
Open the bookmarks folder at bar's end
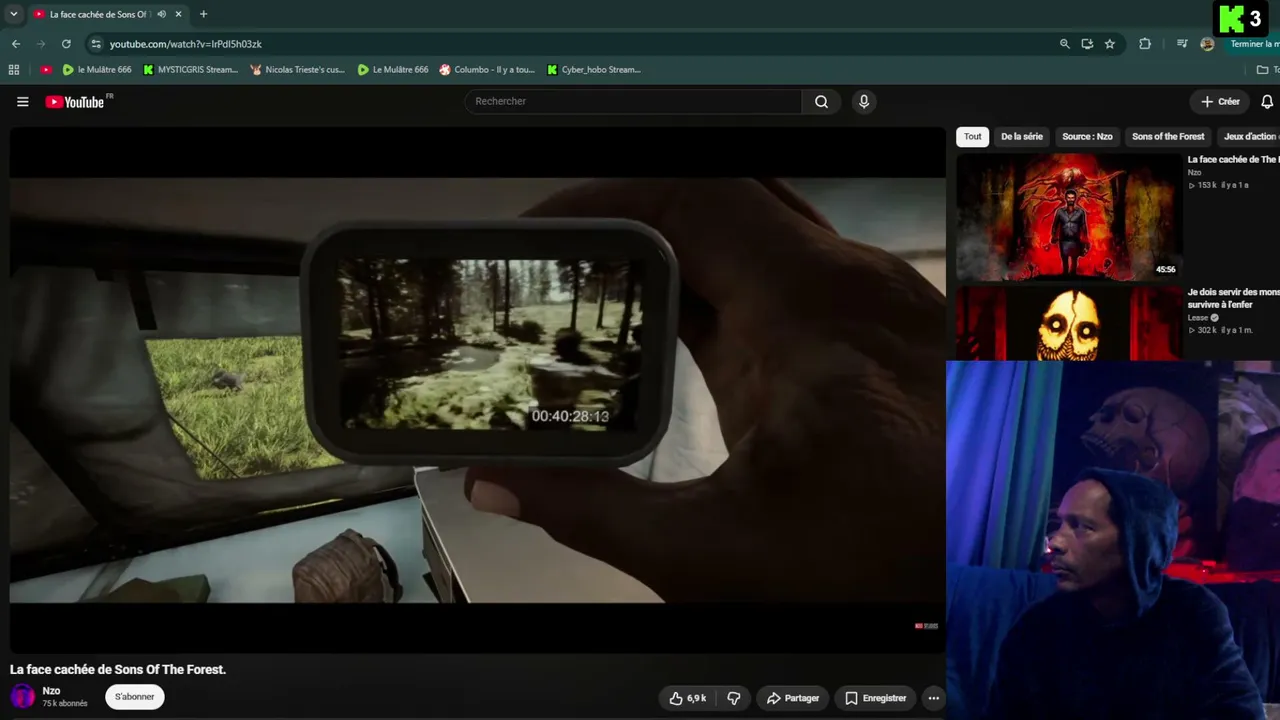click(x=1267, y=70)
